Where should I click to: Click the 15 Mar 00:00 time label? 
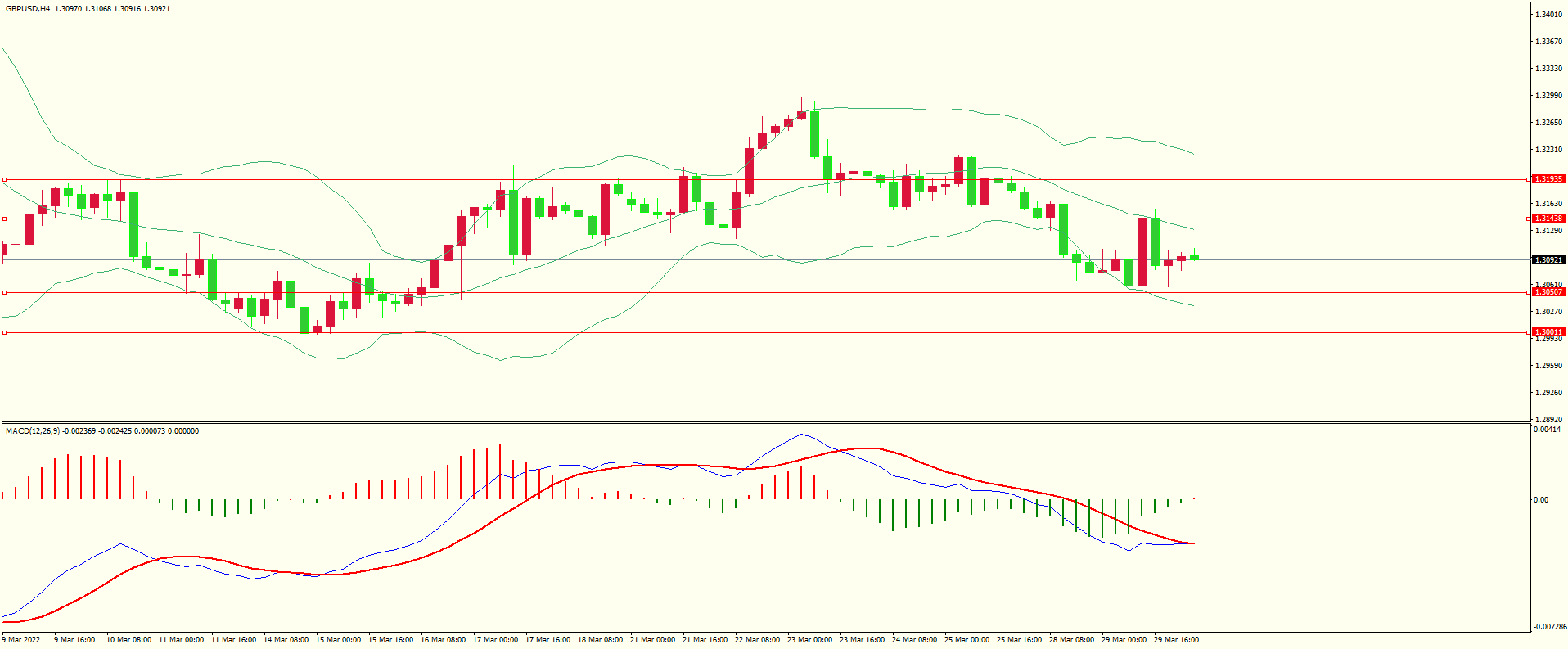click(338, 640)
